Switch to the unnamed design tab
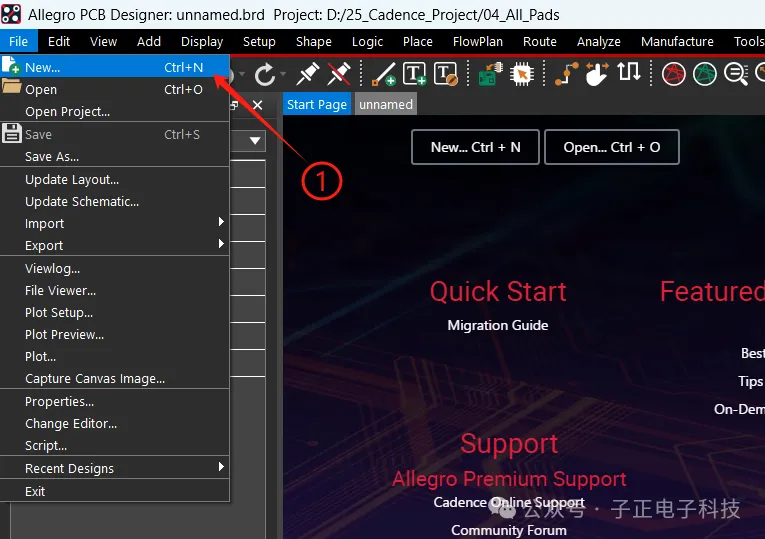The height and width of the screenshot is (539, 765). (385, 104)
